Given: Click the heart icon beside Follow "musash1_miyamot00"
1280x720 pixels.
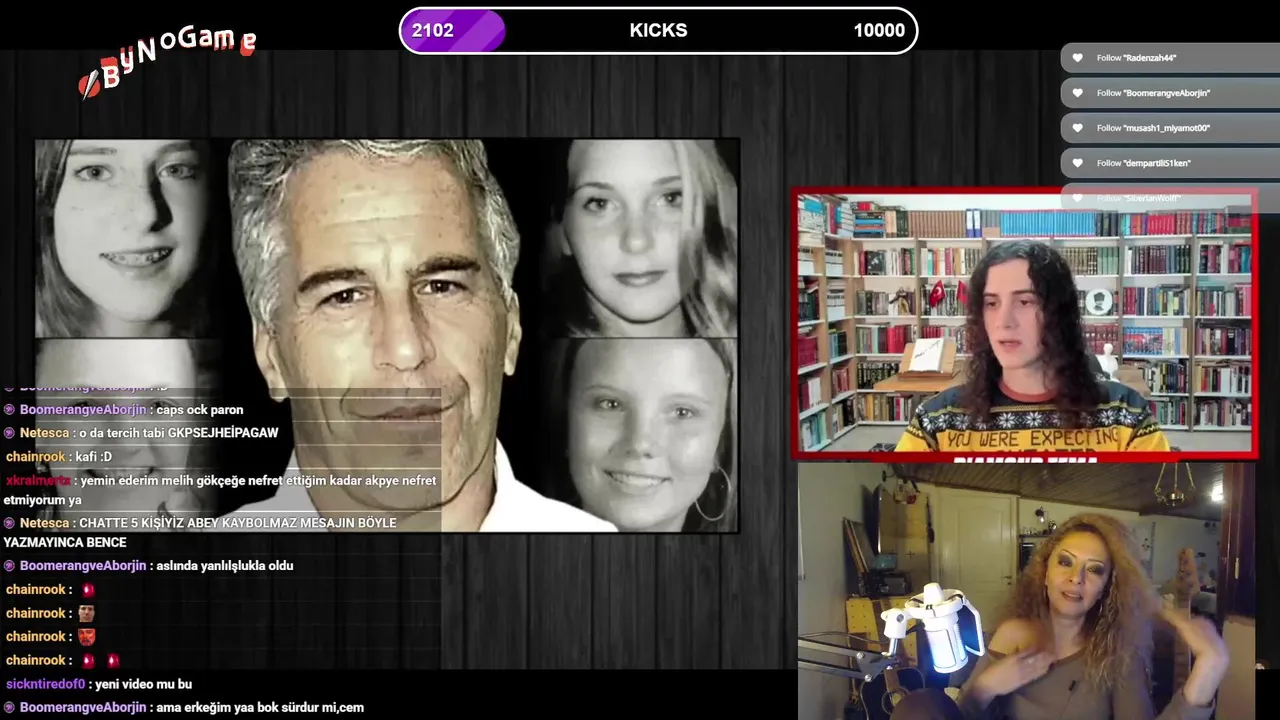Looking at the screenshot, I should [x=1077, y=128].
